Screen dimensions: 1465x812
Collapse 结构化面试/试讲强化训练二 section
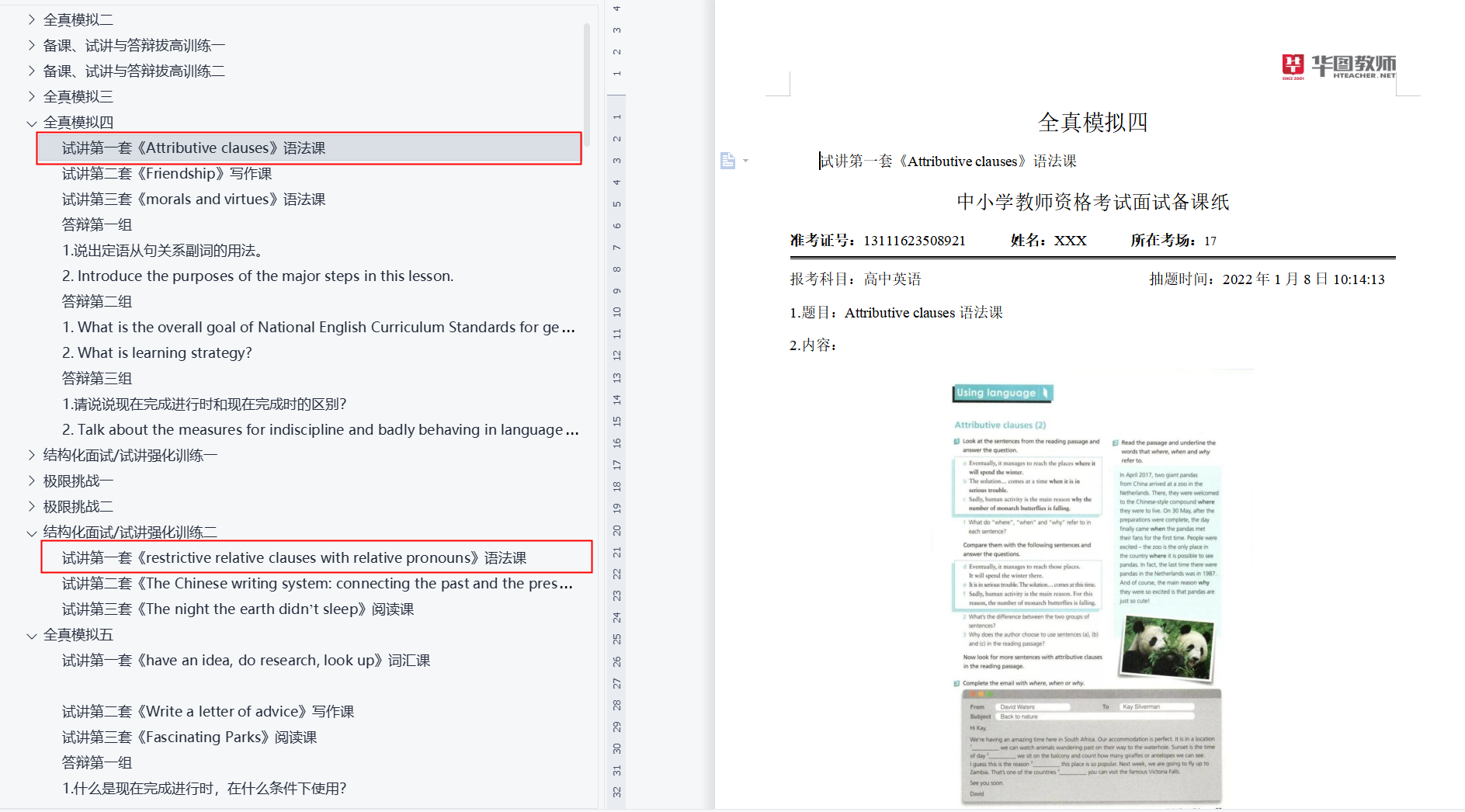[x=32, y=533]
